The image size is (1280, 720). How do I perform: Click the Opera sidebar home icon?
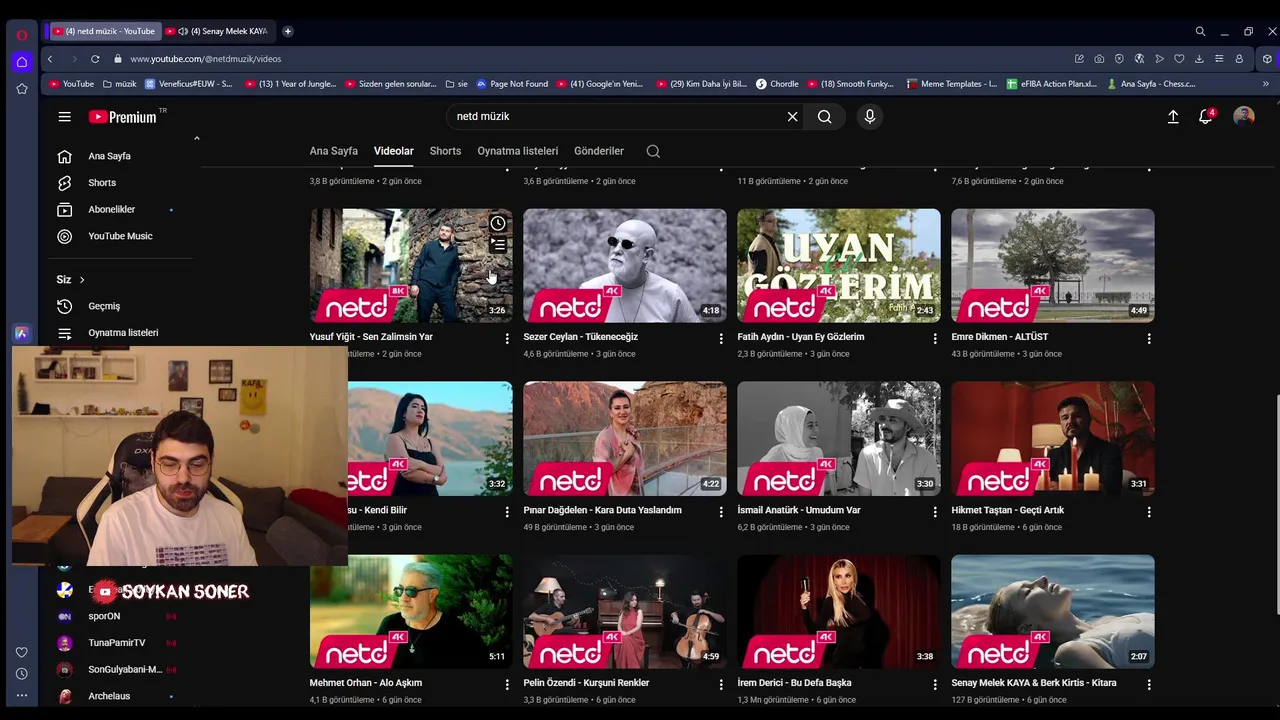pos(22,62)
